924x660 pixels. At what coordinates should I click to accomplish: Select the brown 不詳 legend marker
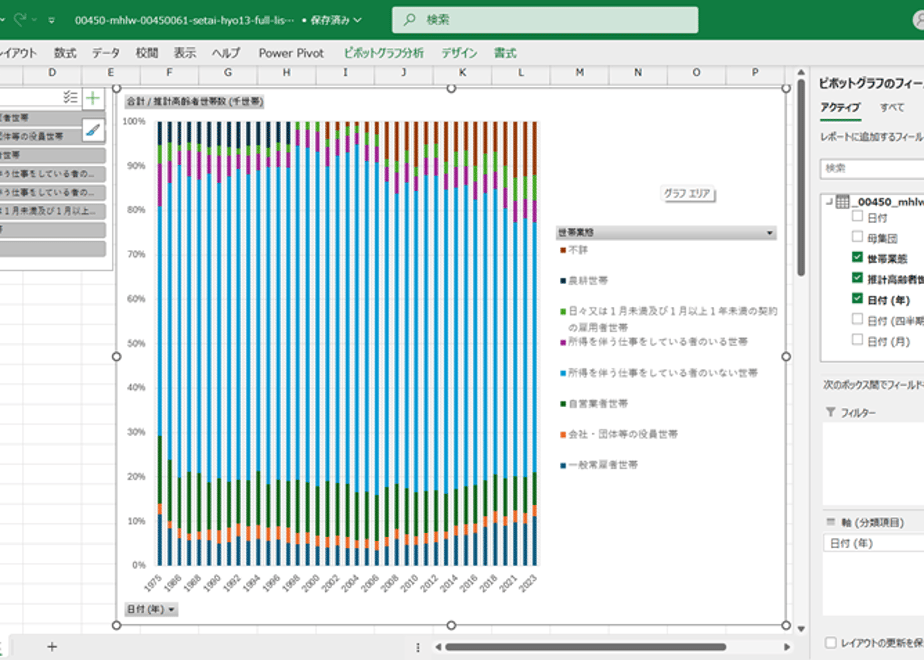pyautogui.click(x=563, y=250)
